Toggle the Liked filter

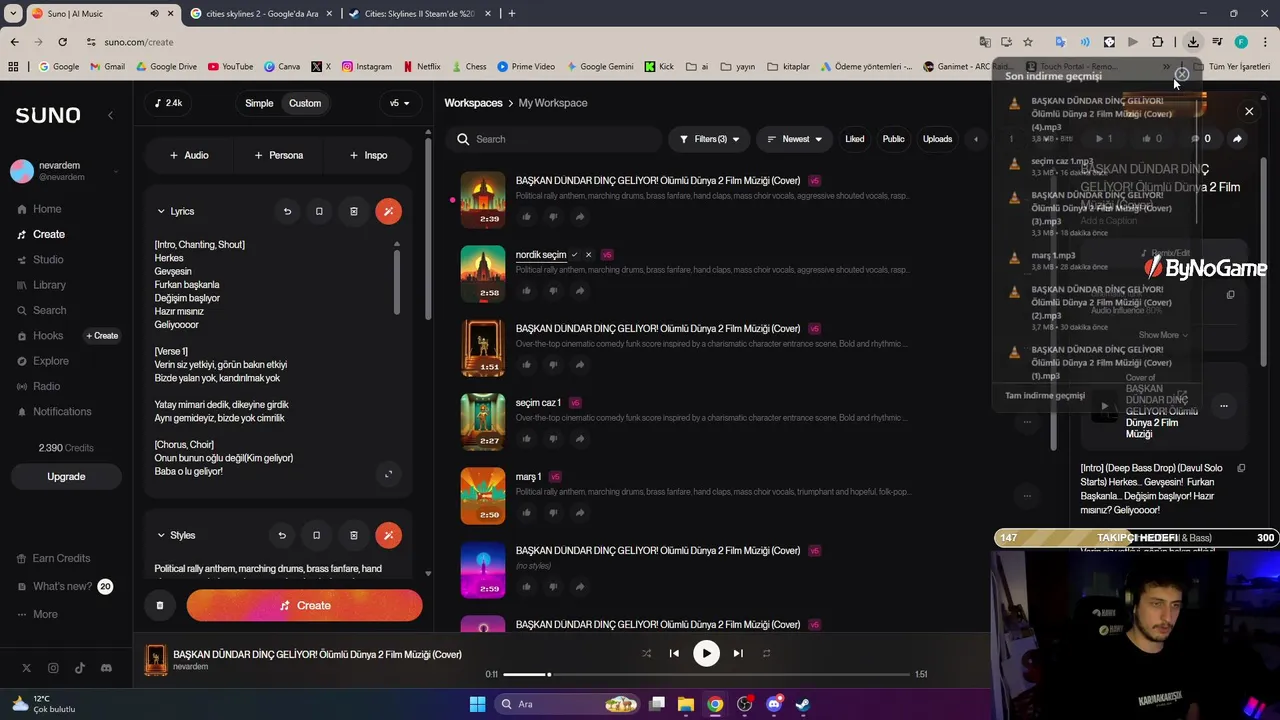pos(854,139)
